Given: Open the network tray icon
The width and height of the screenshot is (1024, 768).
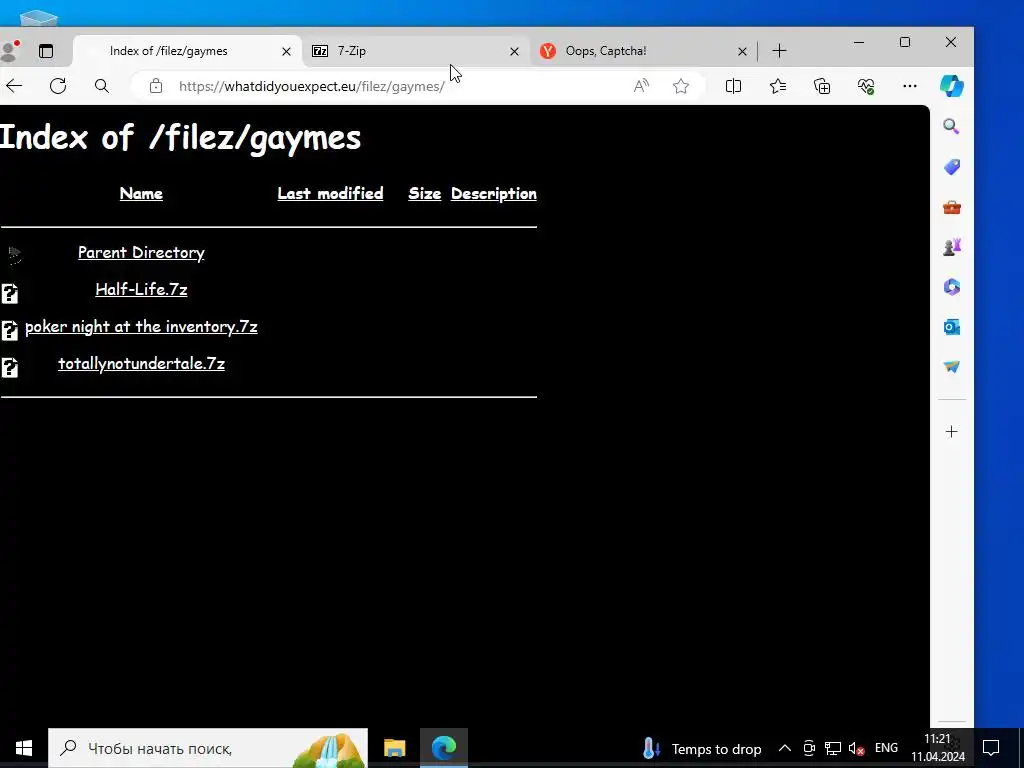Looking at the screenshot, I should pyautogui.click(x=833, y=748).
